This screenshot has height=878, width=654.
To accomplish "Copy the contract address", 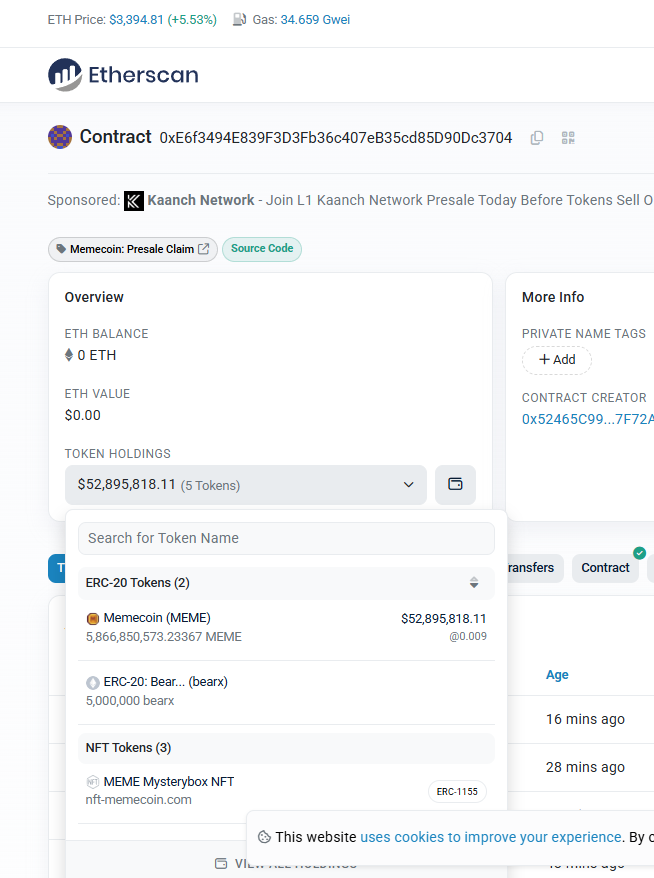I will click(536, 138).
